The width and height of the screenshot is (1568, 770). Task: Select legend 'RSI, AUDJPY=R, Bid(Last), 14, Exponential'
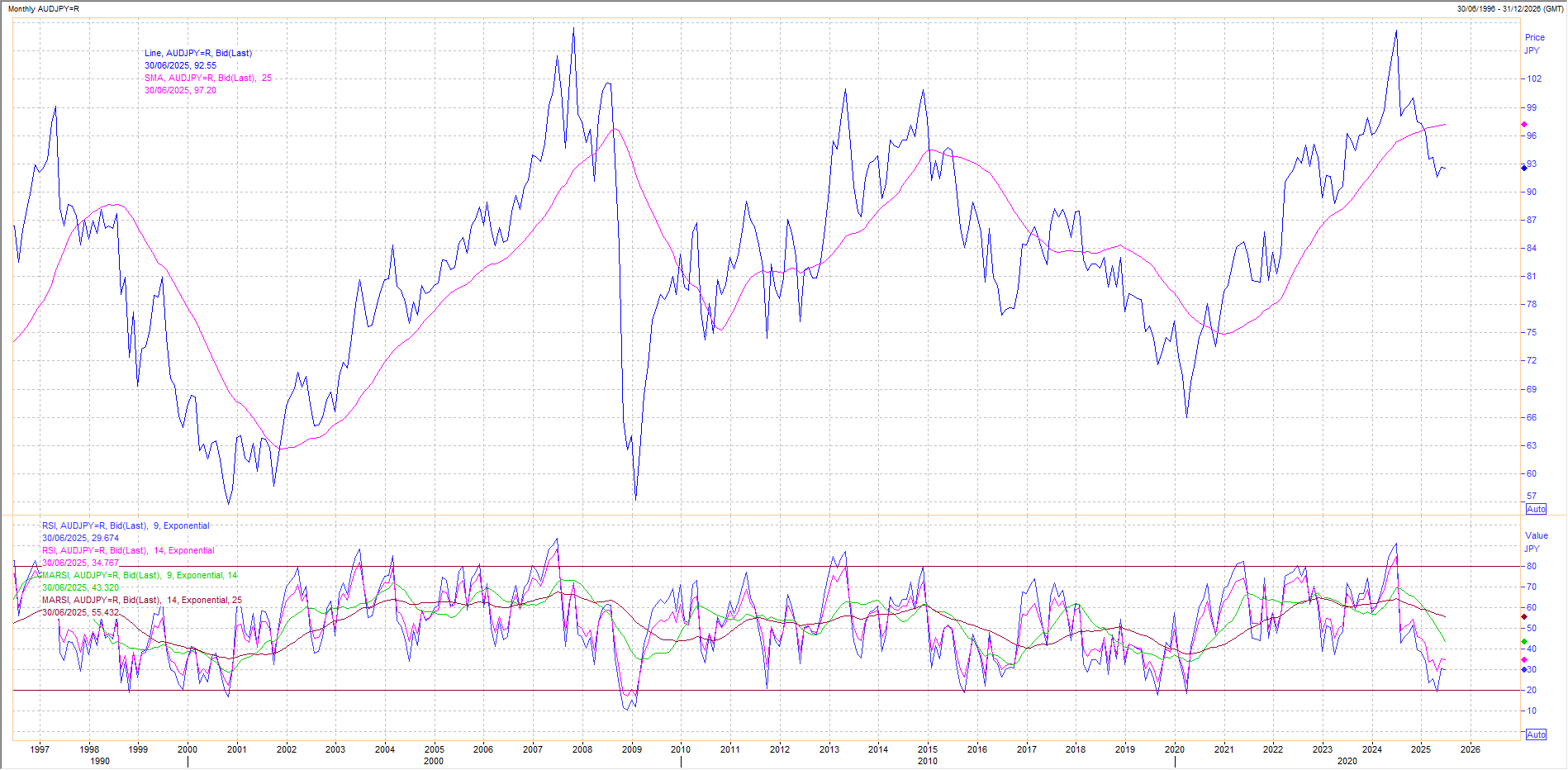(x=128, y=550)
